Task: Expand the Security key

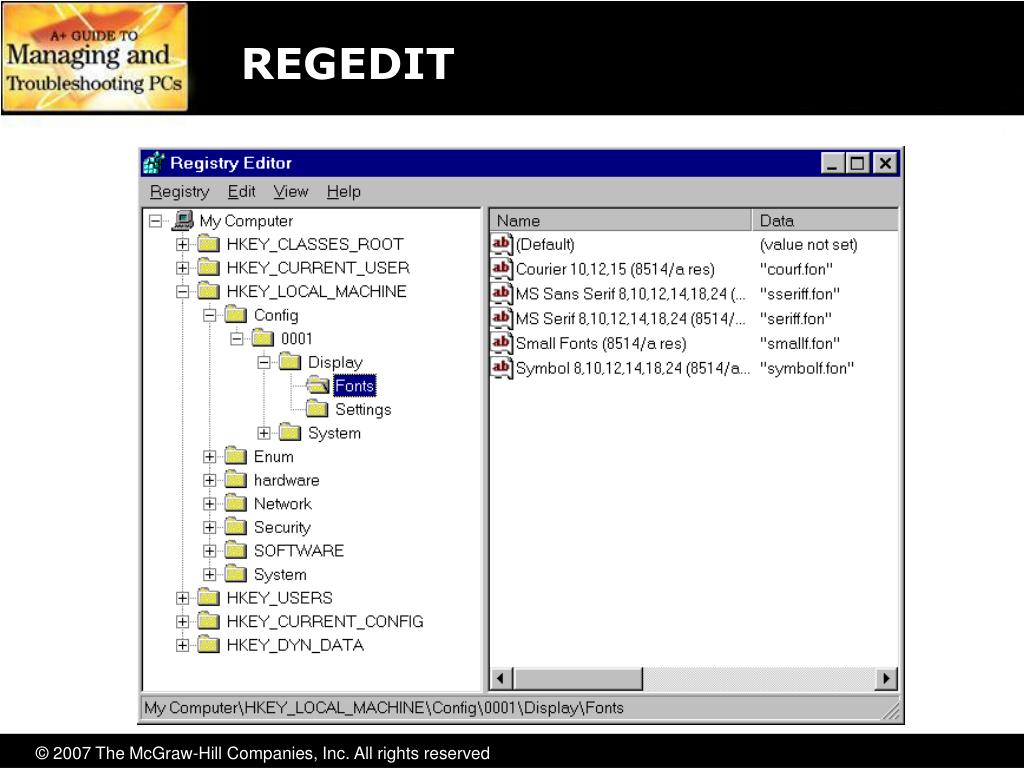Action: 210,527
